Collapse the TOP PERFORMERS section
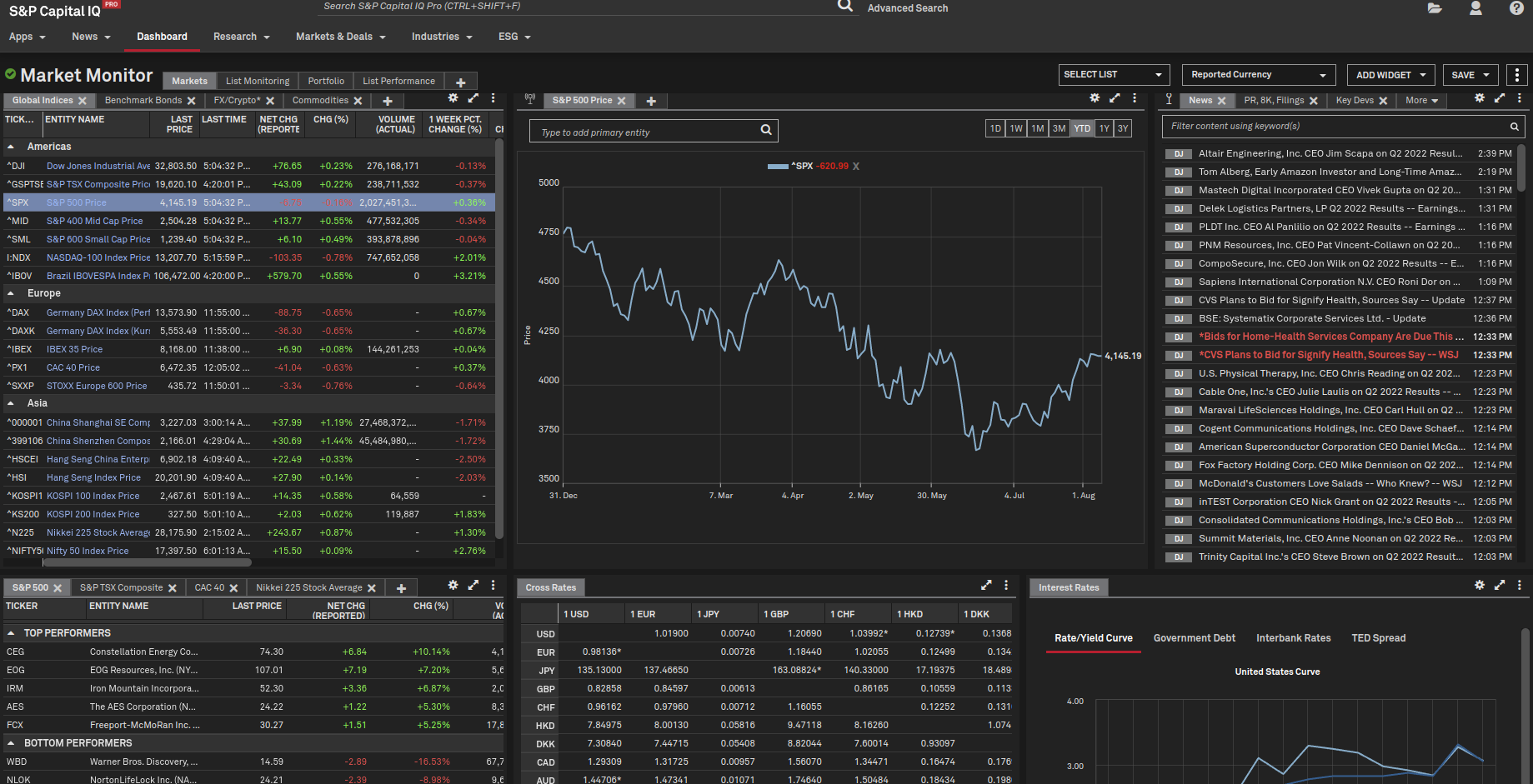The width and height of the screenshot is (1533, 784). click(x=11, y=633)
